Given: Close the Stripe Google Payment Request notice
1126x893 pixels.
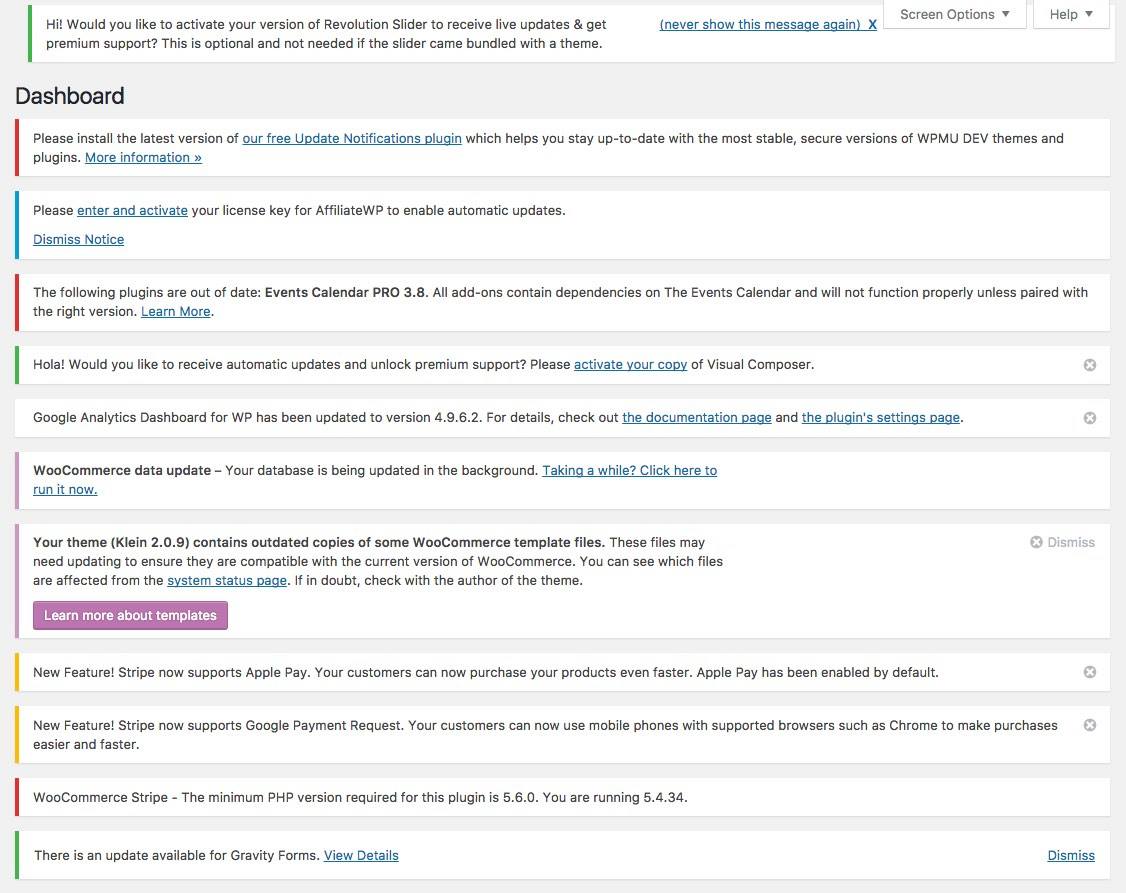Looking at the screenshot, I should click(1089, 725).
